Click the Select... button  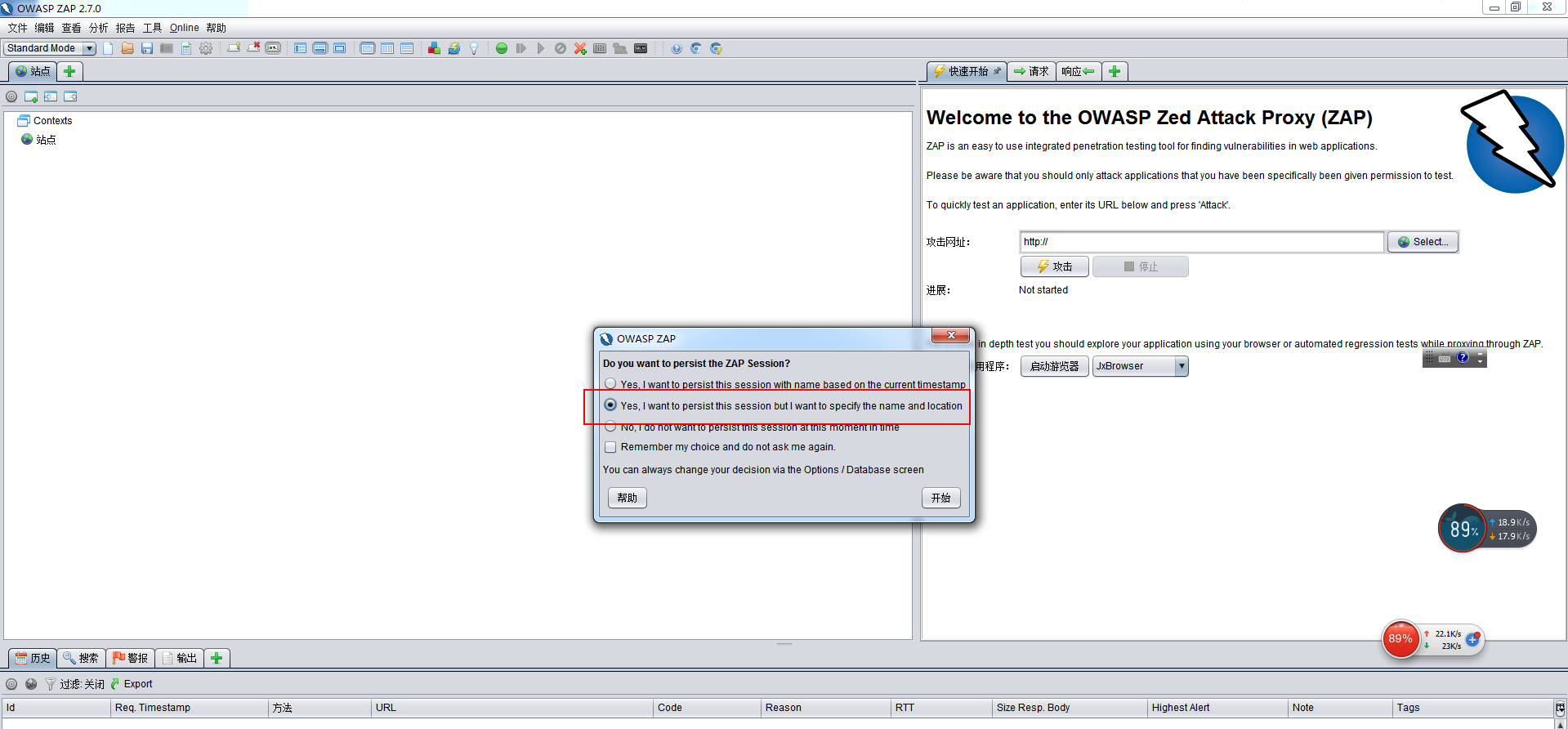point(1423,242)
